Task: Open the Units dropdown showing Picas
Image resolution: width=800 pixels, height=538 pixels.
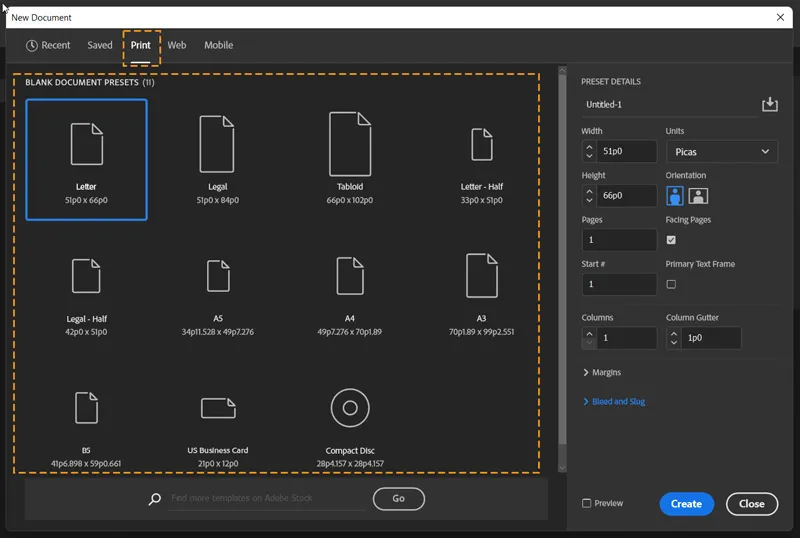Action: [x=722, y=152]
